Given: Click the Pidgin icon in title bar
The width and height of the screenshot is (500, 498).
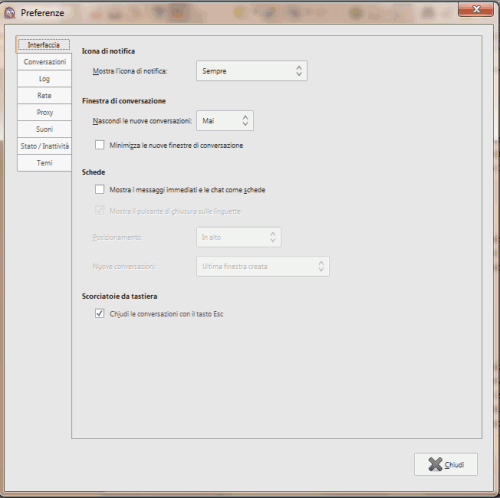Looking at the screenshot, I should coord(10,13).
